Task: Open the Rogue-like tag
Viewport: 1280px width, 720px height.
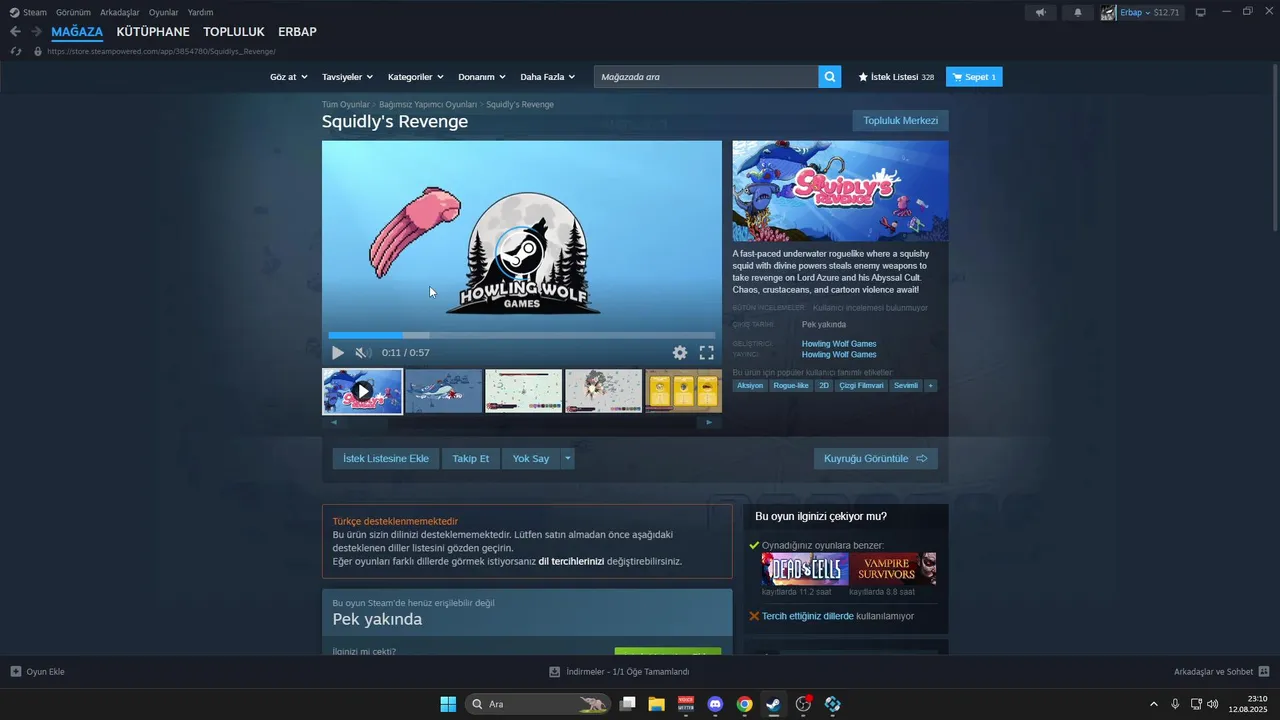Action: [791, 385]
